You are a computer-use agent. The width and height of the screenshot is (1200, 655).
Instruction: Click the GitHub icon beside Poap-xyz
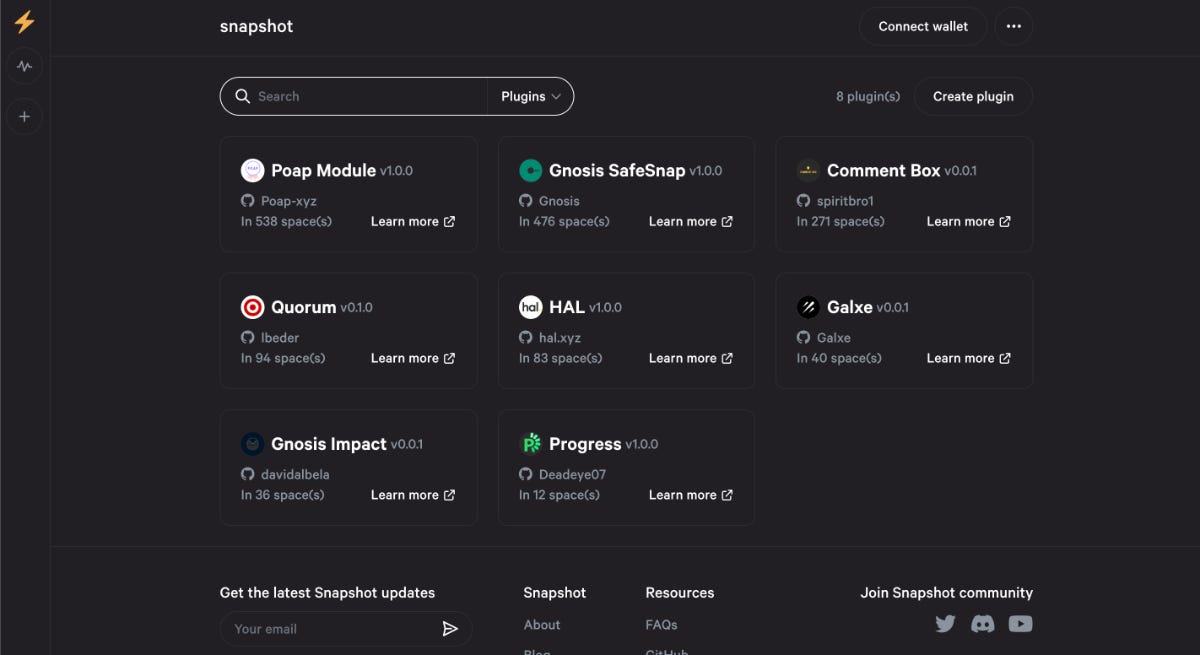point(248,201)
